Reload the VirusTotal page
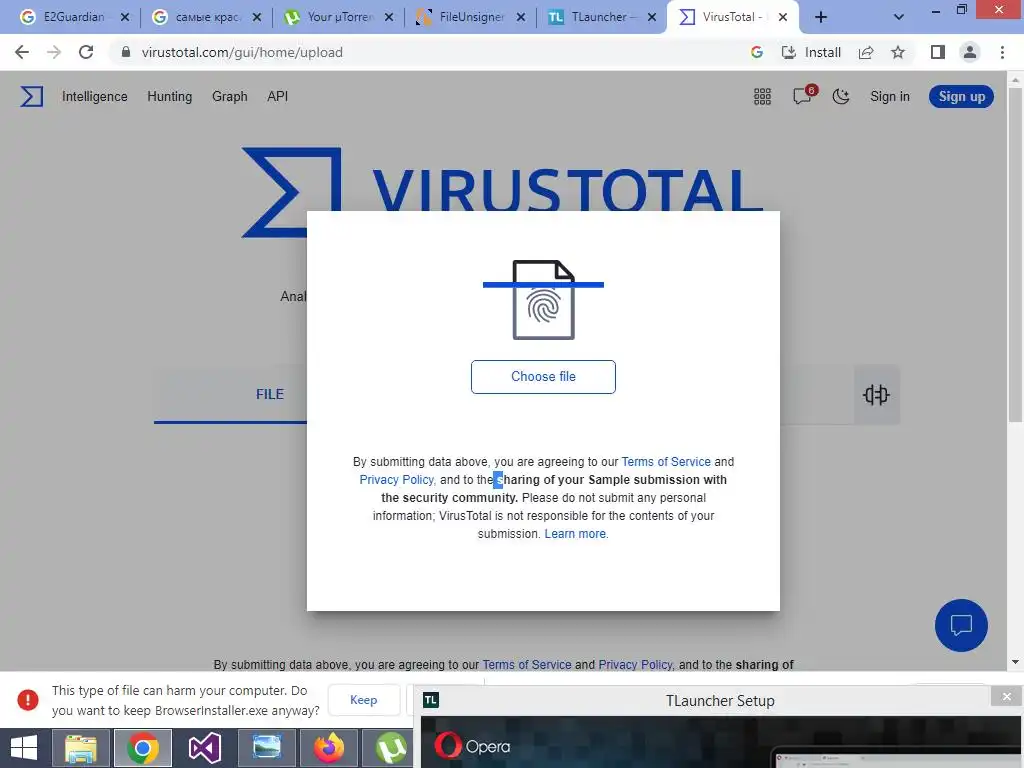 click(86, 52)
